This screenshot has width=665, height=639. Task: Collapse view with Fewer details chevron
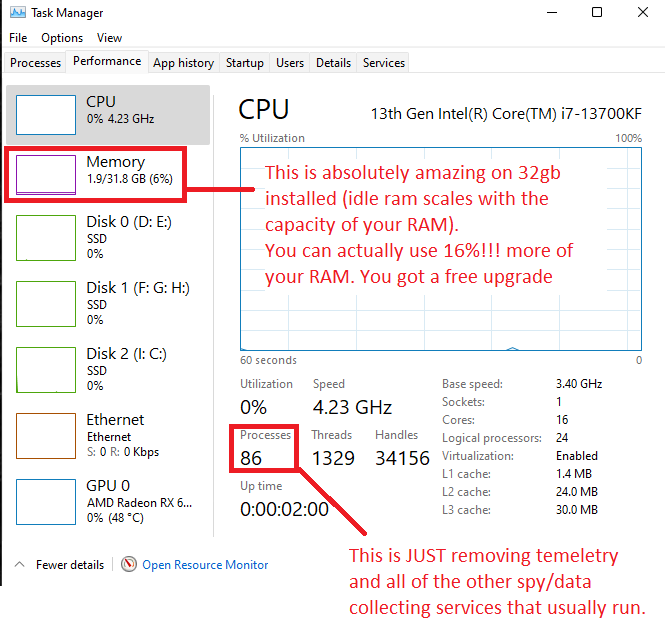click(x=20, y=565)
